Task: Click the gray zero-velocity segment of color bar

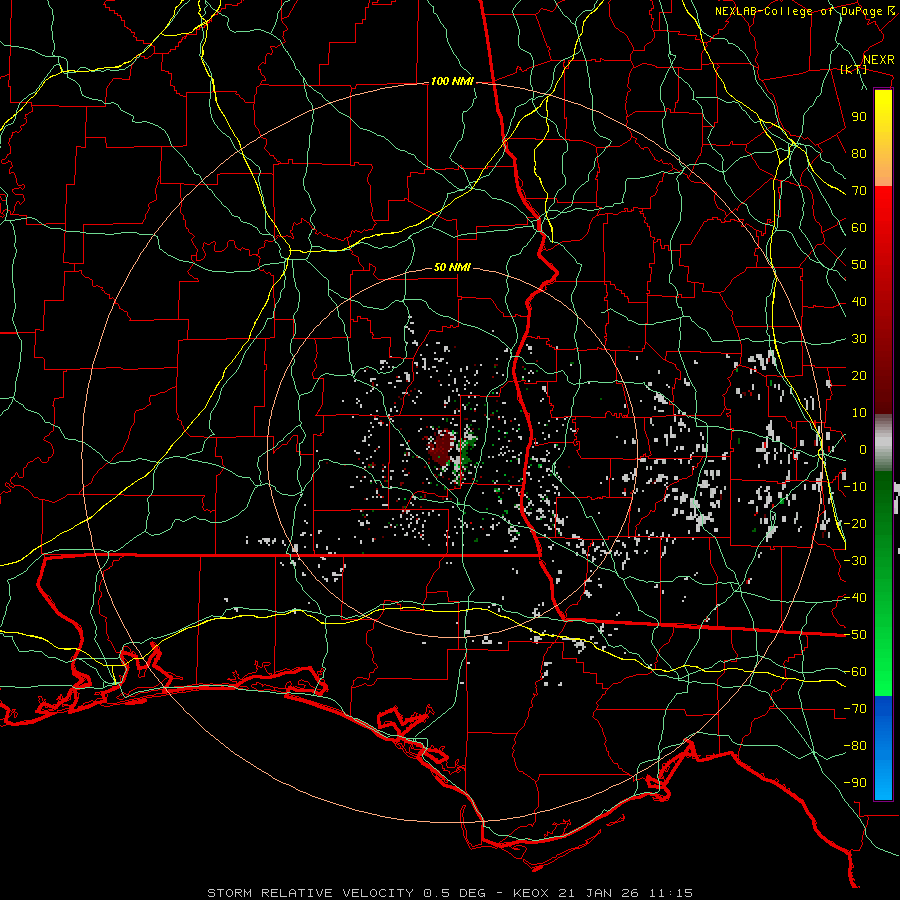Action: click(x=883, y=445)
